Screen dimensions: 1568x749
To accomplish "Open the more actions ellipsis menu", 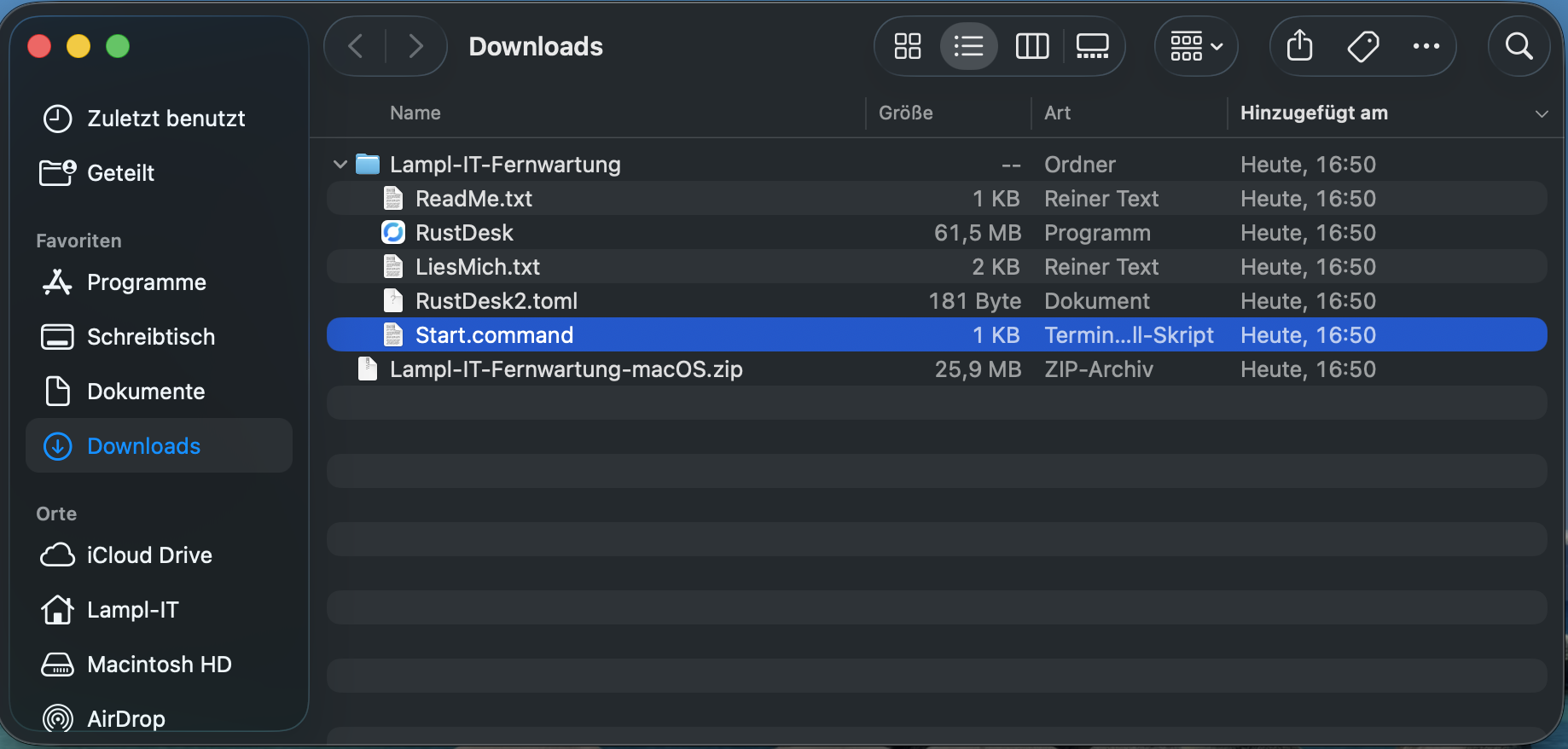I will [1426, 46].
